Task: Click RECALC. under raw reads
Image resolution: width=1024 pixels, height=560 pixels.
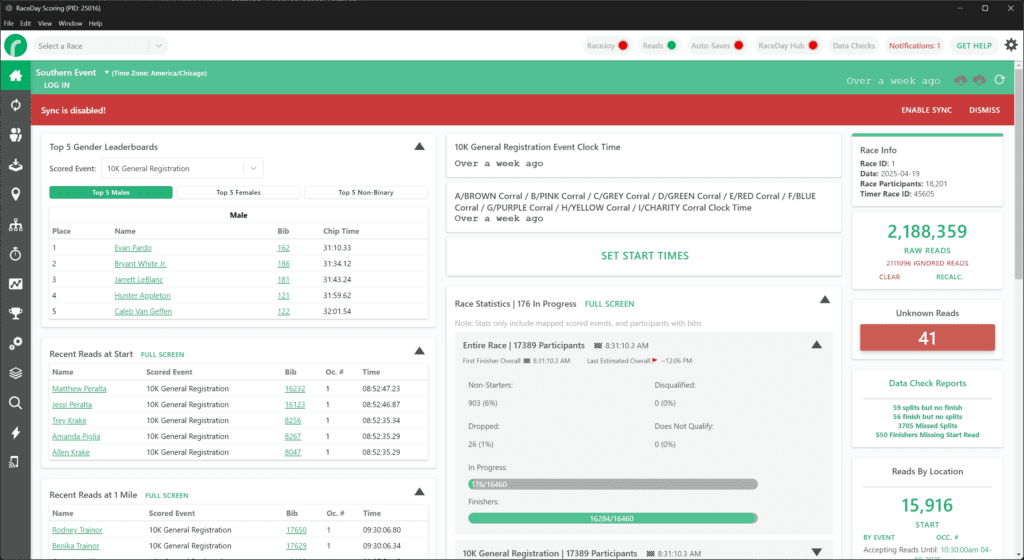Action: pyautogui.click(x=950, y=277)
